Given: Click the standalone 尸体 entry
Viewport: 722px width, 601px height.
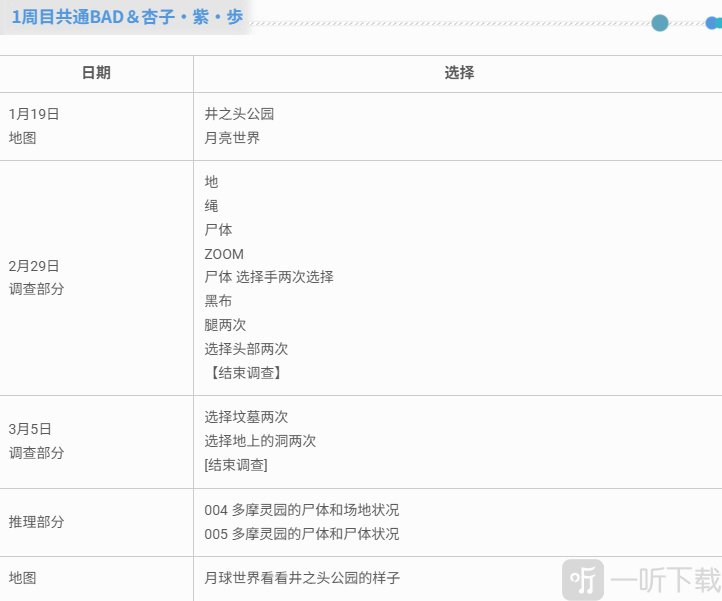Looking at the screenshot, I should [x=218, y=230].
